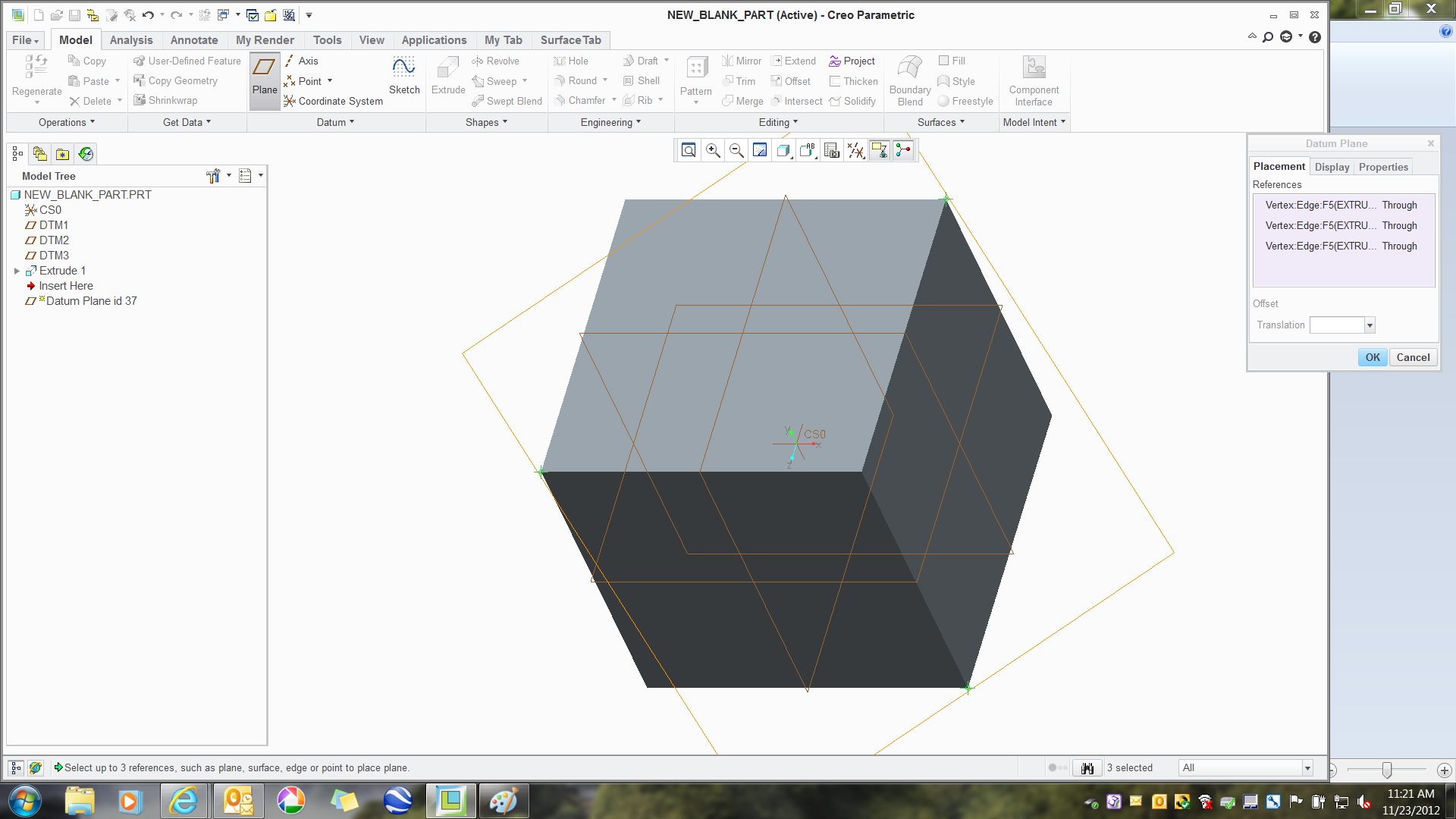Switch to the Analysis ribbon tab
1456x819 pixels.
[131, 40]
